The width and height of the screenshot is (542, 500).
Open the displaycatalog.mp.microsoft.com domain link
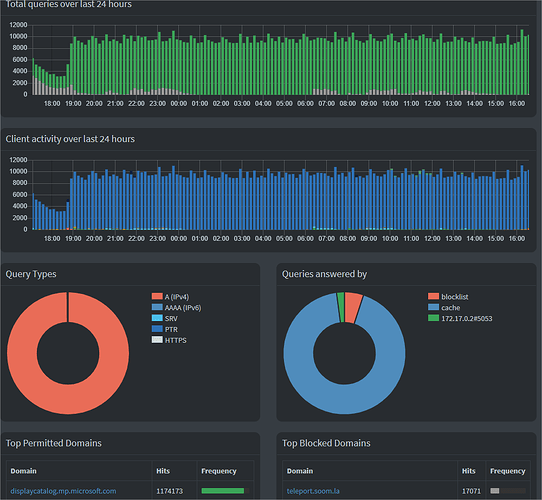[63, 491]
